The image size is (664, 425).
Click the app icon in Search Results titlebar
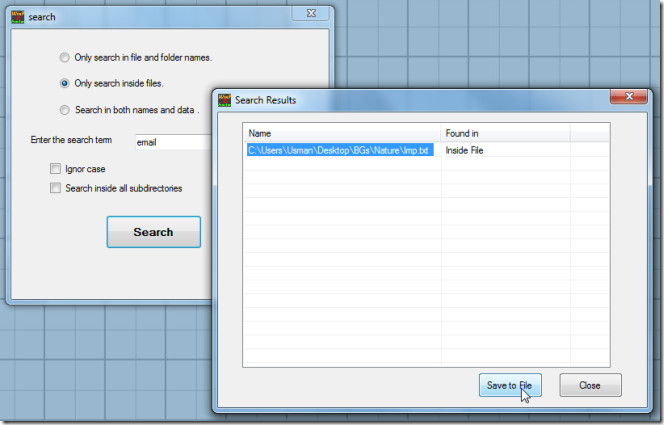click(224, 100)
